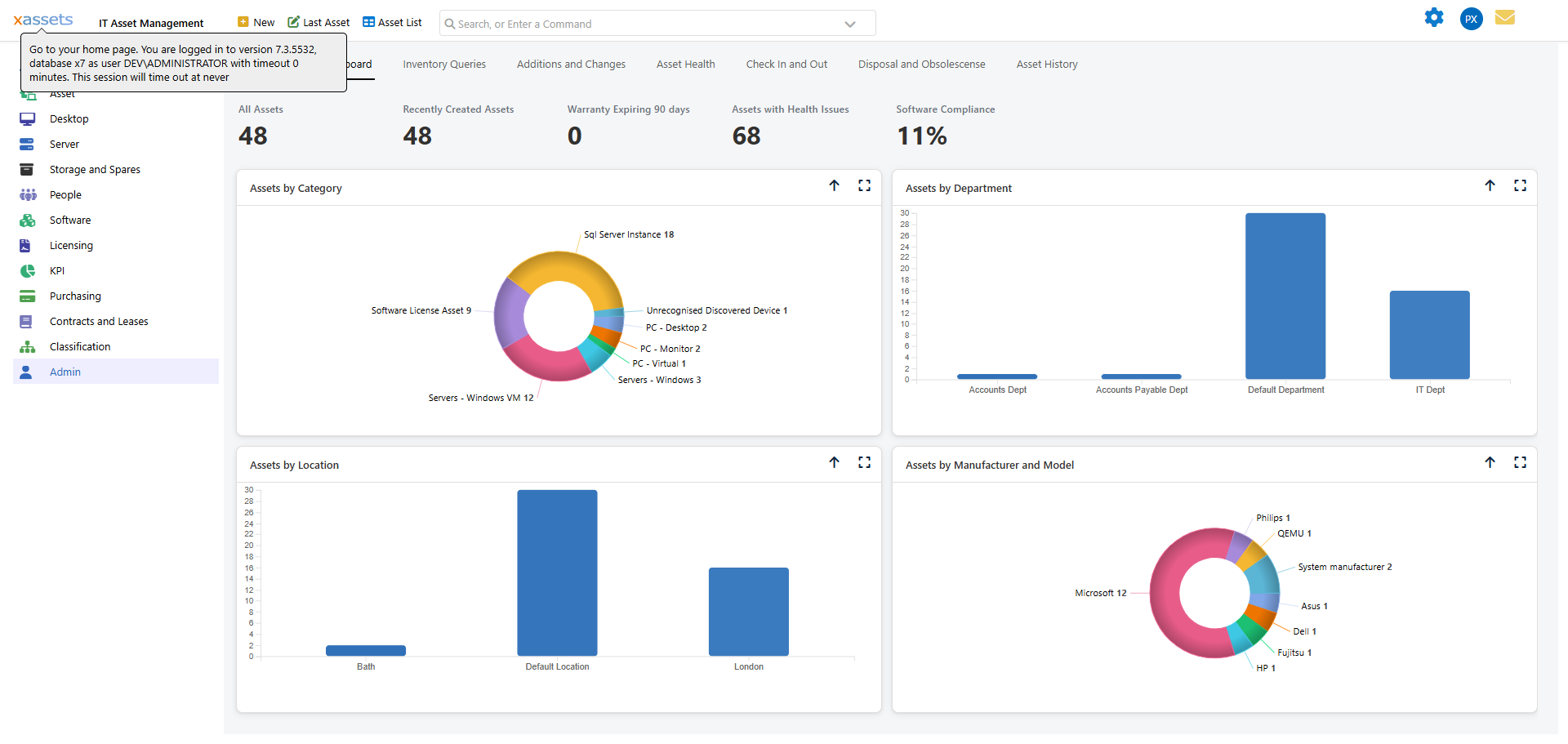1568x744 pixels.
Task: Click the New asset button
Action: (x=256, y=23)
